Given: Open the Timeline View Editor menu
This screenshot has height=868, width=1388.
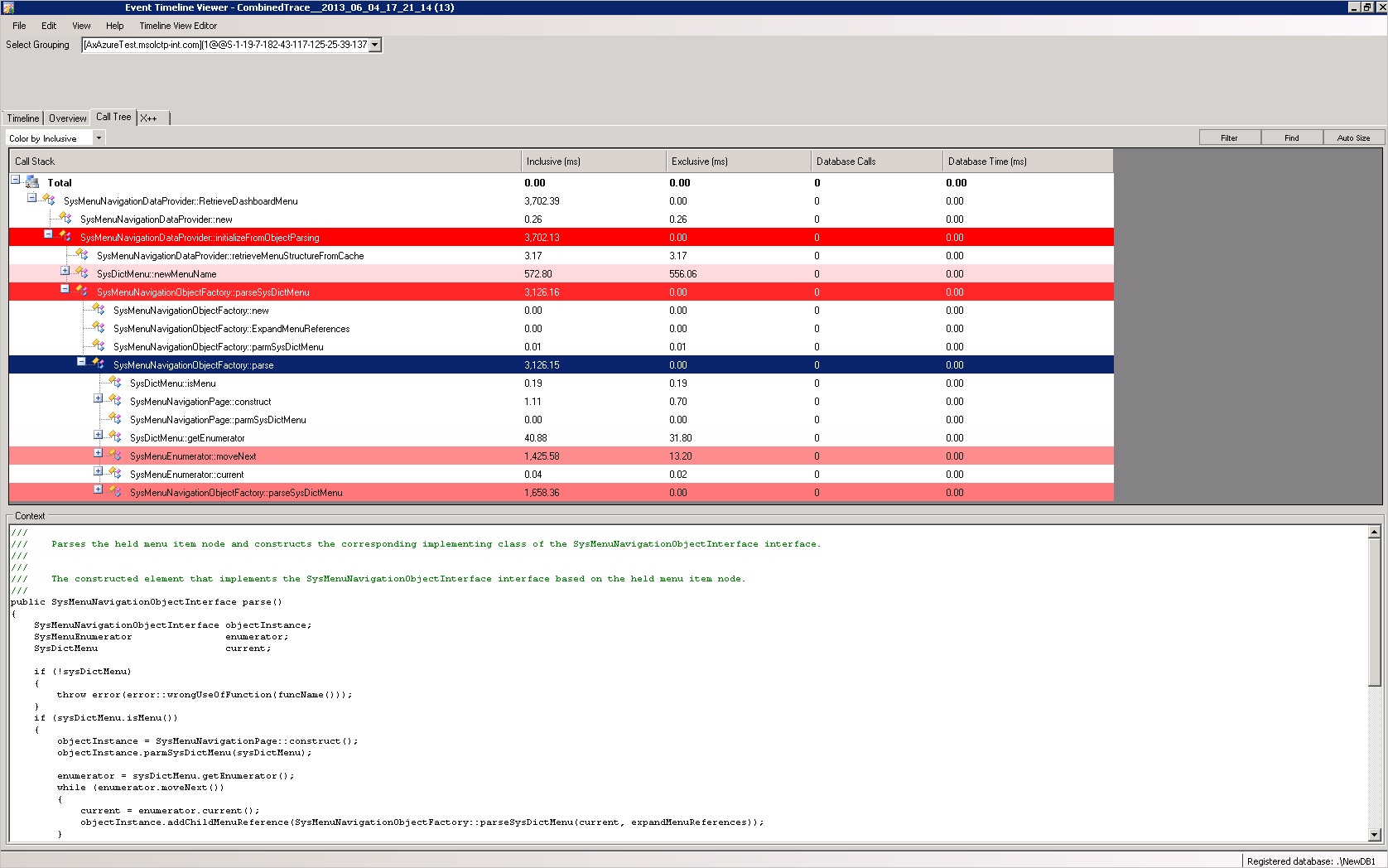Looking at the screenshot, I should [x=177, y=26].
